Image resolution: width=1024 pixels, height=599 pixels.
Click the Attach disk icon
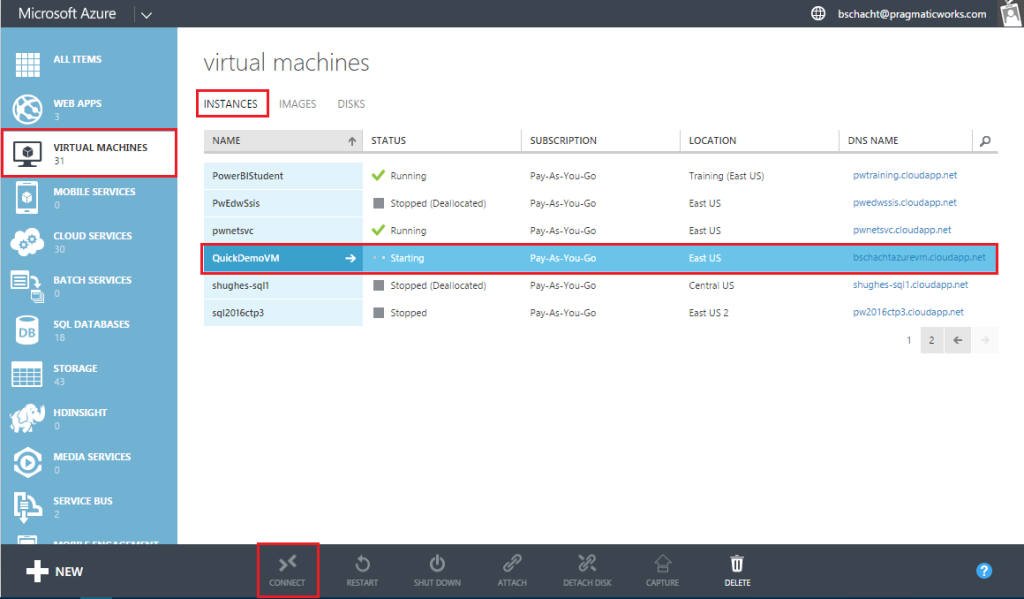click(x=512, y=565)
